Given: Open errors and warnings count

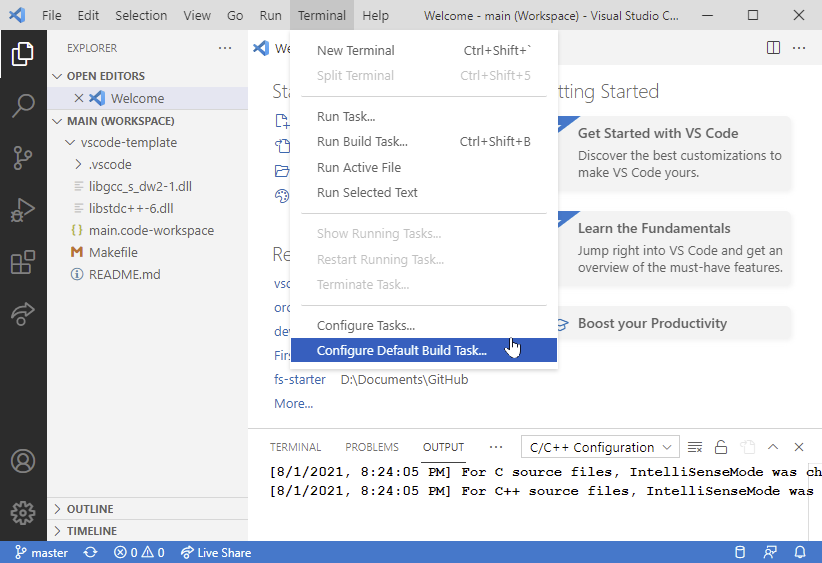Looking at the screenshot, I should pyautogui.click(x=139, y=553).
